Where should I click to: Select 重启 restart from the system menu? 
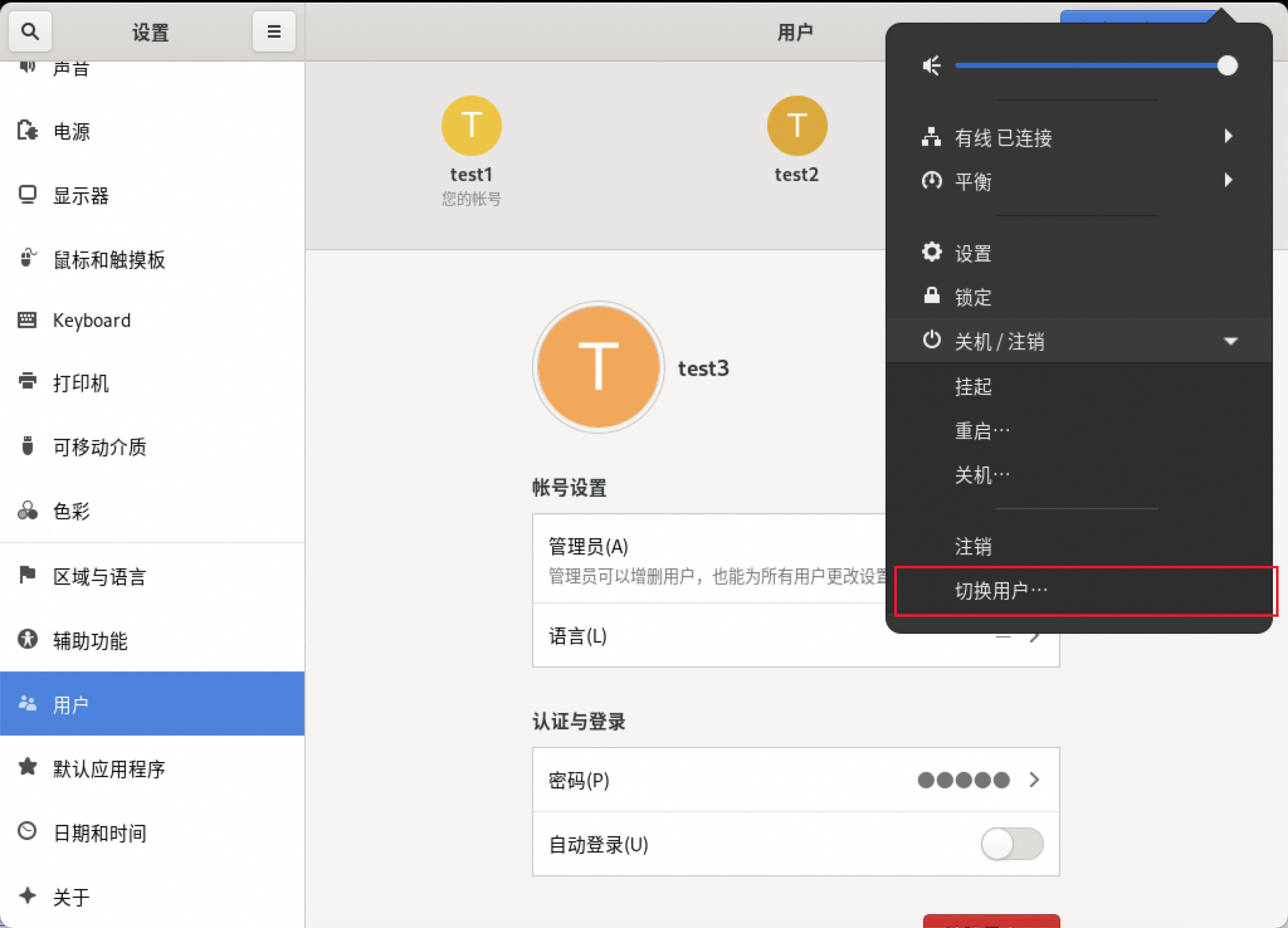point(981,431)
